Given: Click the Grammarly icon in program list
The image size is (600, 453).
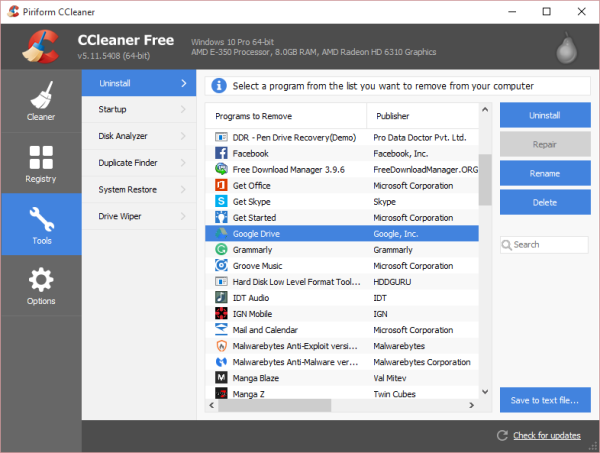Looking at the screenshot, I should click(x=221, y=249).
